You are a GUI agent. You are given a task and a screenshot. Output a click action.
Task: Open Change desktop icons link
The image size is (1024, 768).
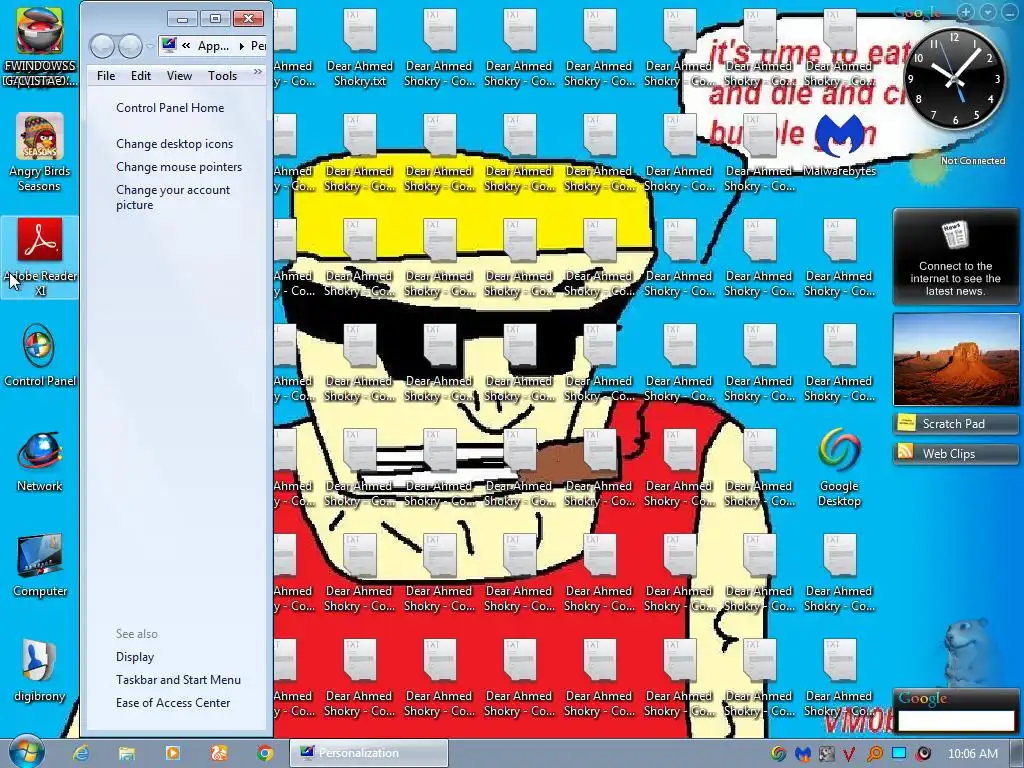tap(174, 144)
